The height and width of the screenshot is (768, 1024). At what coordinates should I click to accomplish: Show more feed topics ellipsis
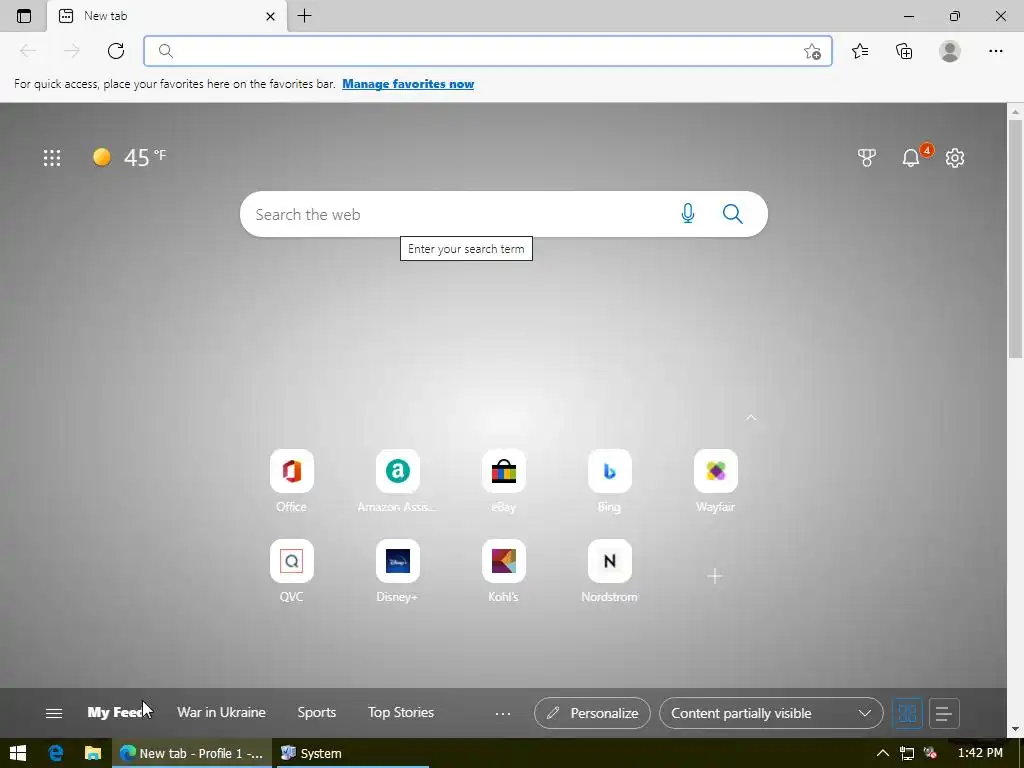[503, 714]
